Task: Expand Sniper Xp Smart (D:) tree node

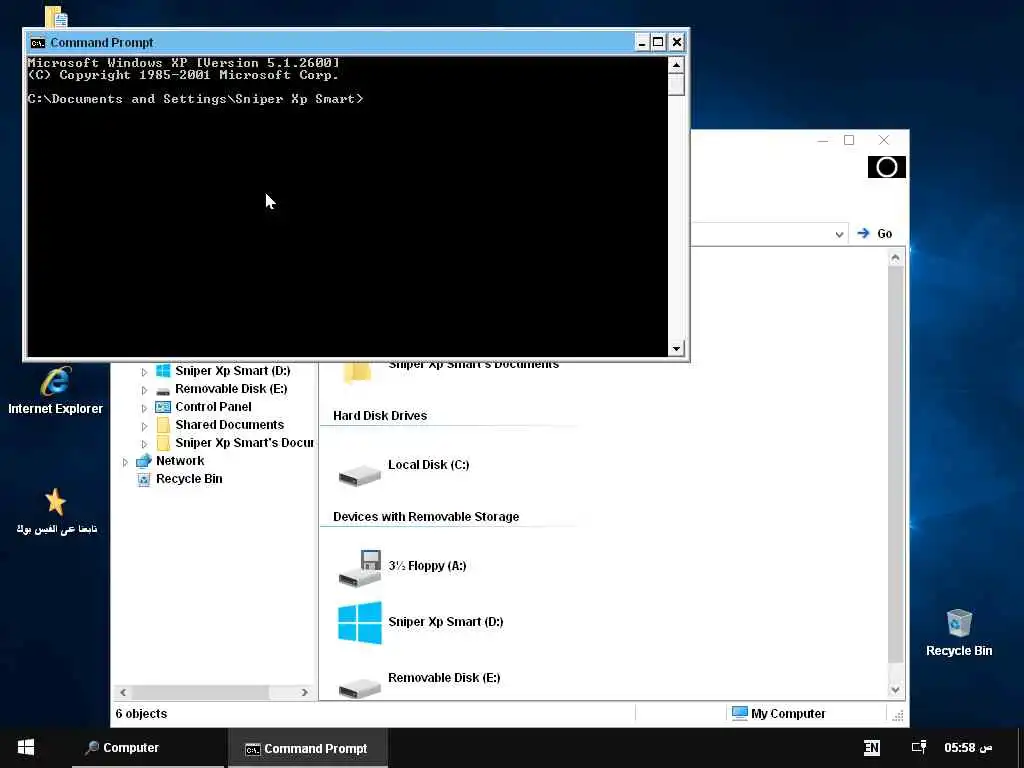Action: coord(144,372)
